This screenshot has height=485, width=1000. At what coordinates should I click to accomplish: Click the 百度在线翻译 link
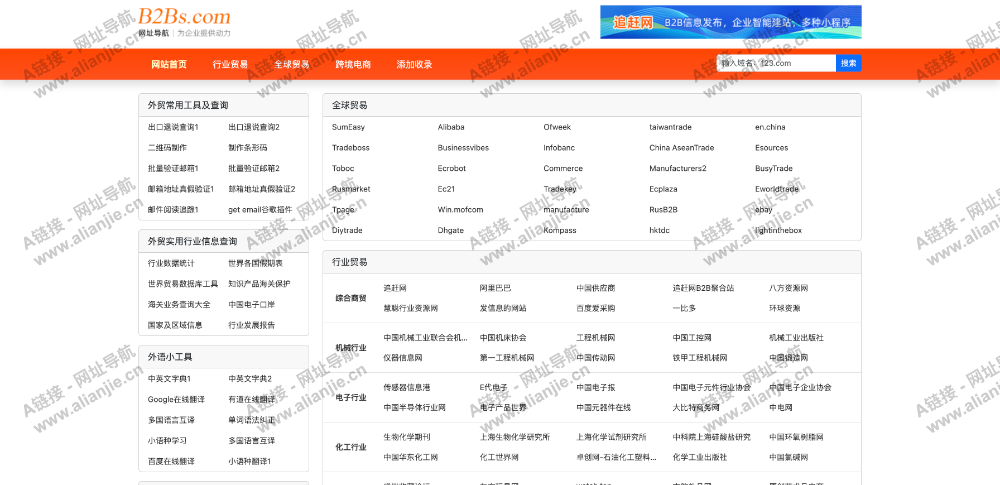pyautogui.click(x=171, y=461)
